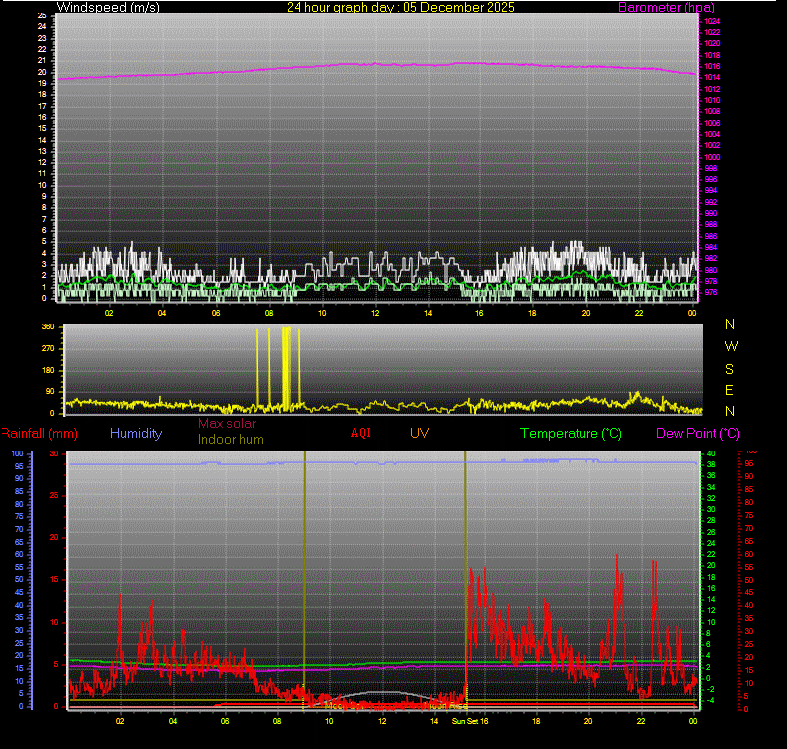Click the Windspeed (m/s) axis title

[108, 8]
